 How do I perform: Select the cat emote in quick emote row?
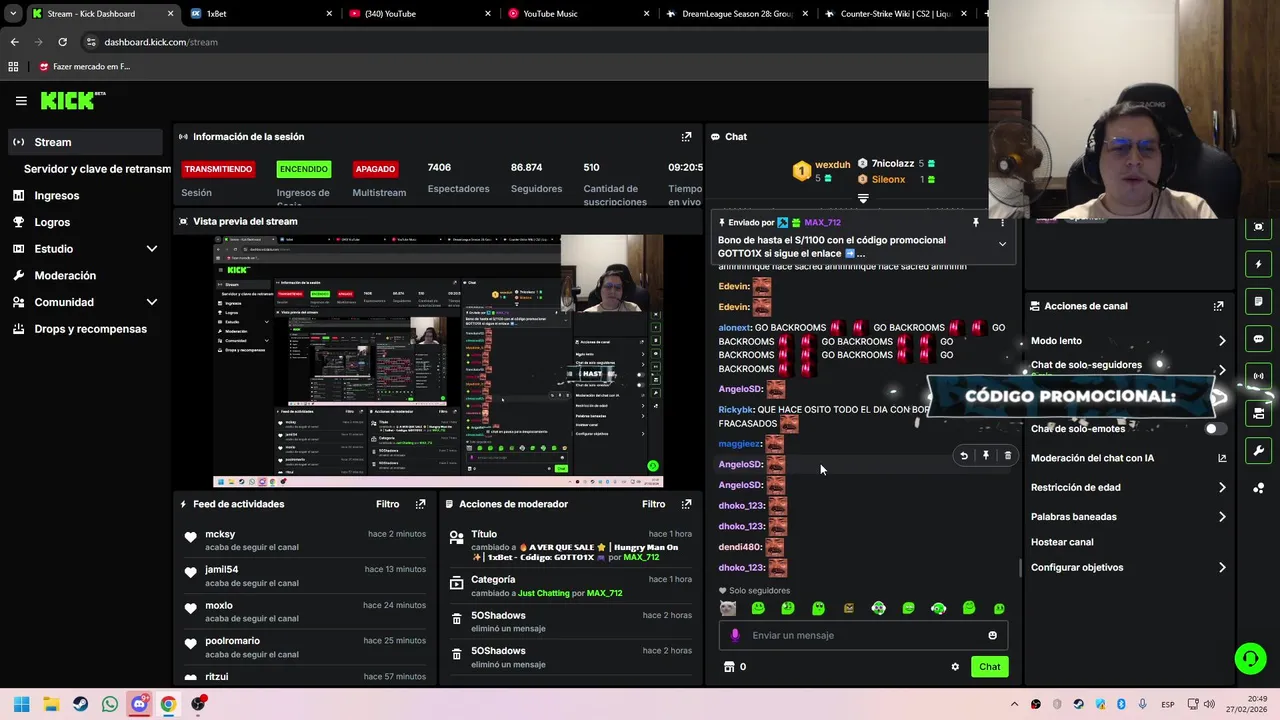click(x=728, y=608)
